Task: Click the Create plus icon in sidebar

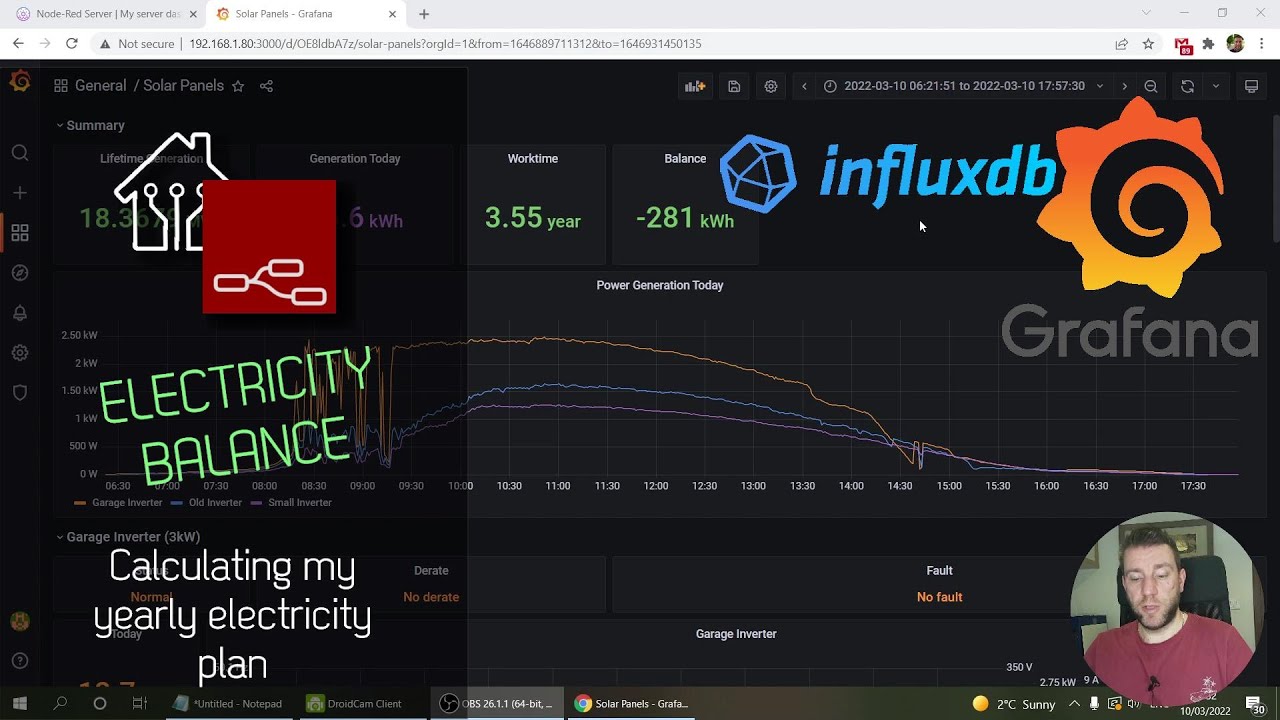Action: coord(20,193)
